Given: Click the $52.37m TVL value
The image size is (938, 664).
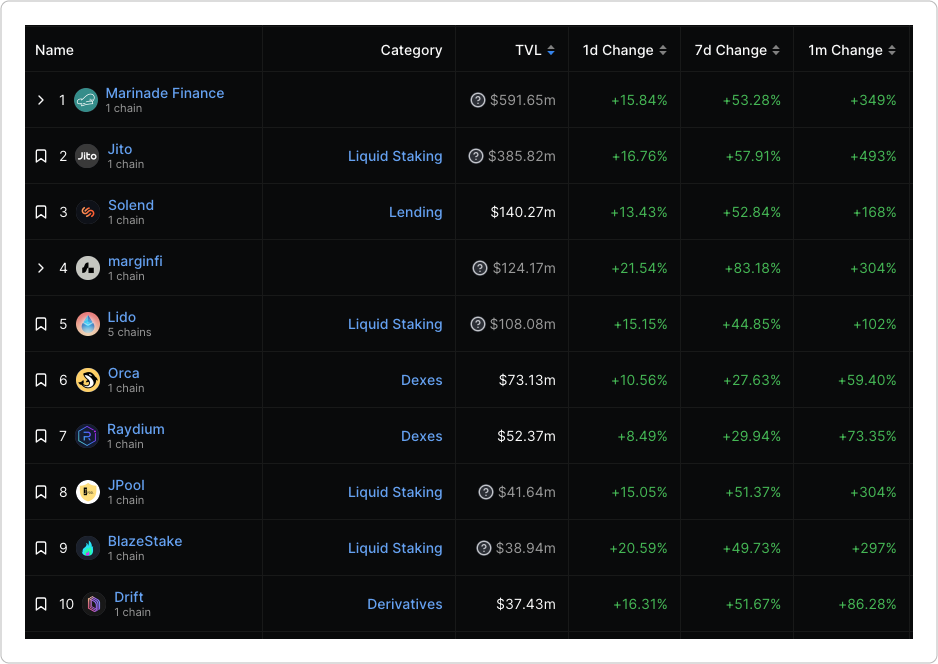Looking at the screenshot, I should (x=526, y=437).
